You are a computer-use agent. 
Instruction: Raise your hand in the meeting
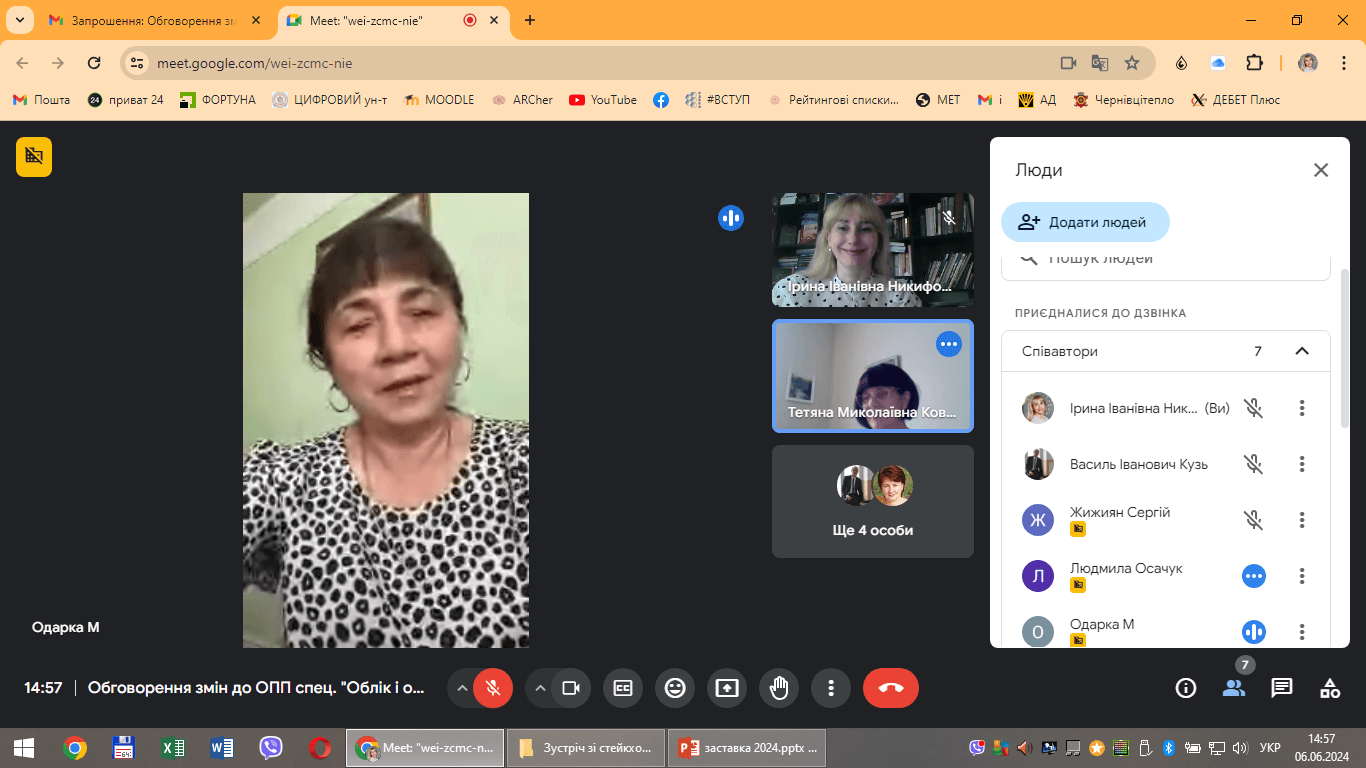pos(779,688)
